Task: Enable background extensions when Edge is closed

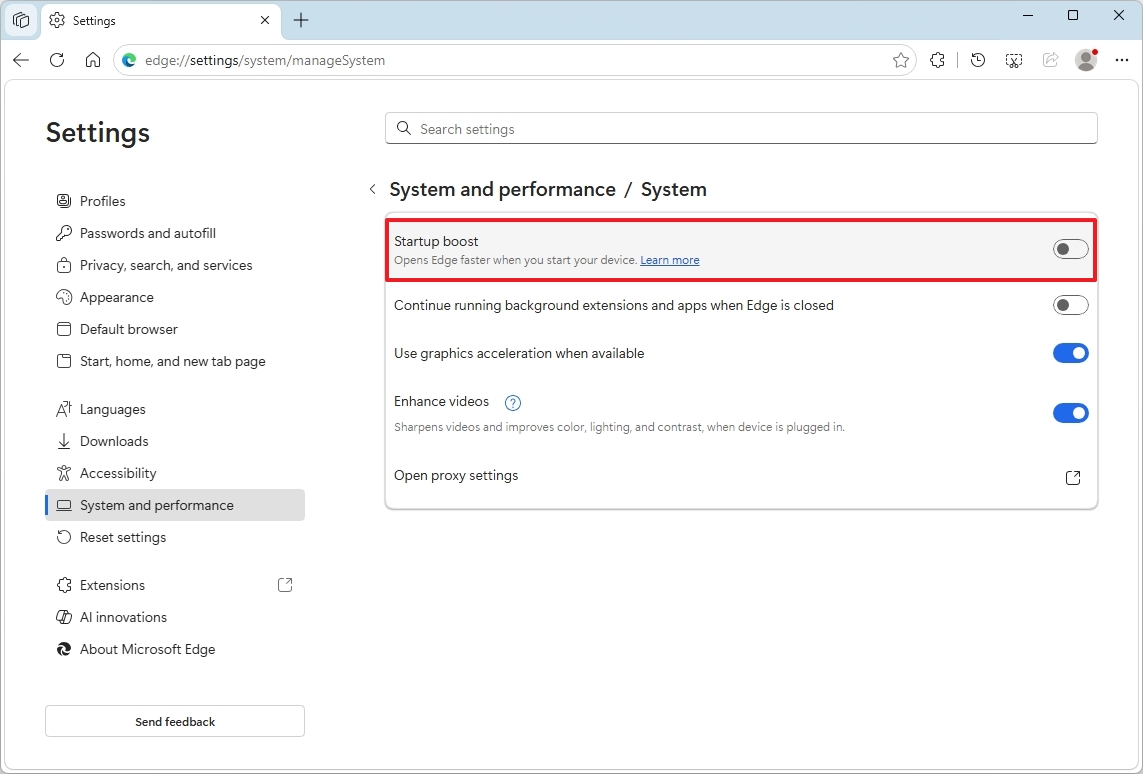Action: coord(1070,305)
